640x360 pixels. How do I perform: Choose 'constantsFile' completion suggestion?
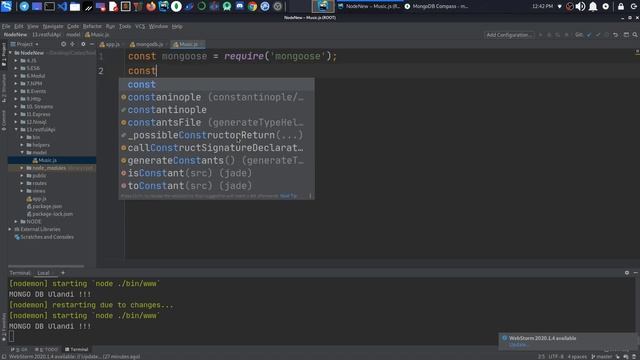point(217,122)
